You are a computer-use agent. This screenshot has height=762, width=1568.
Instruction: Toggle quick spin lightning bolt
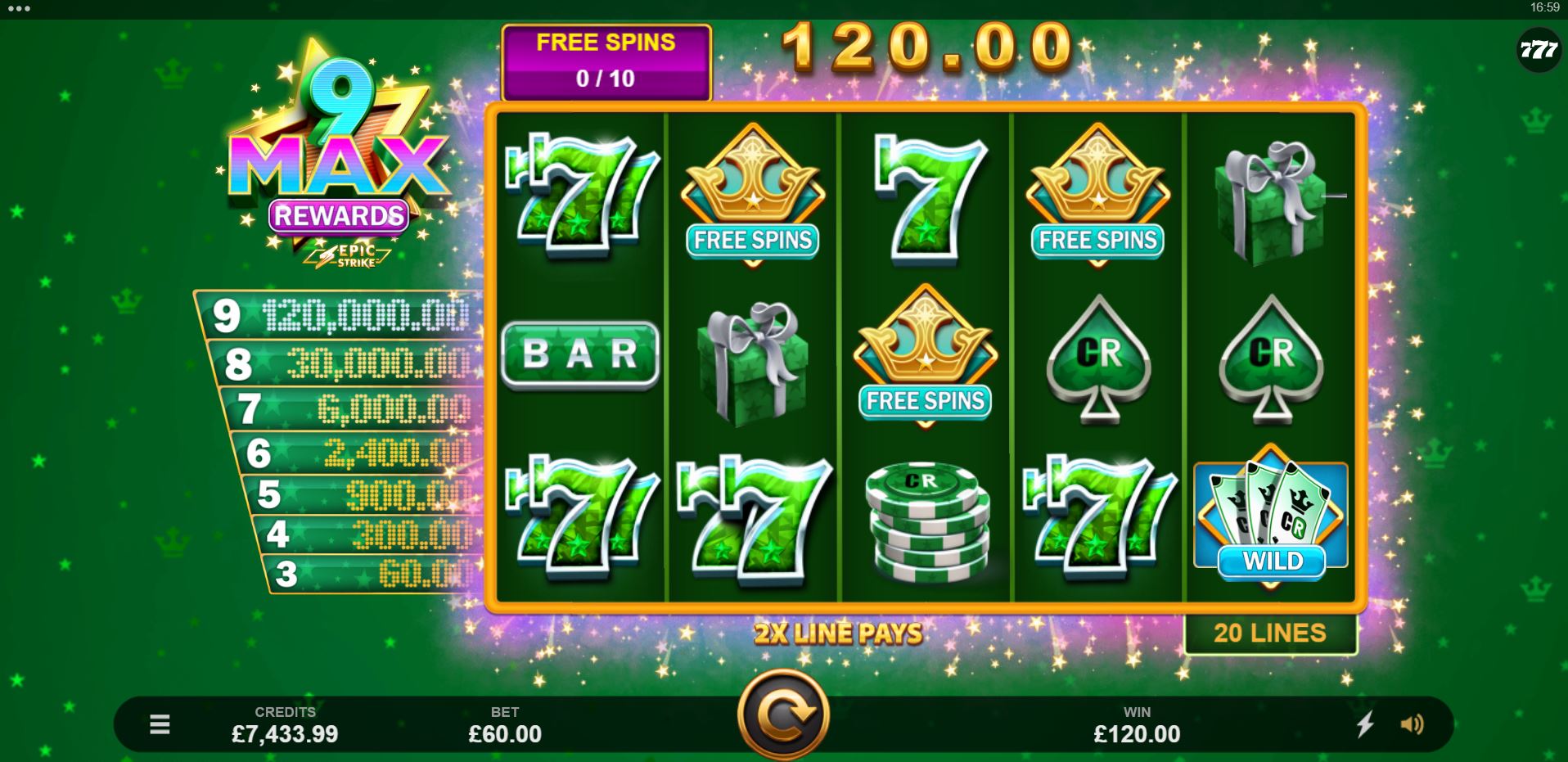pos(1364,724)
